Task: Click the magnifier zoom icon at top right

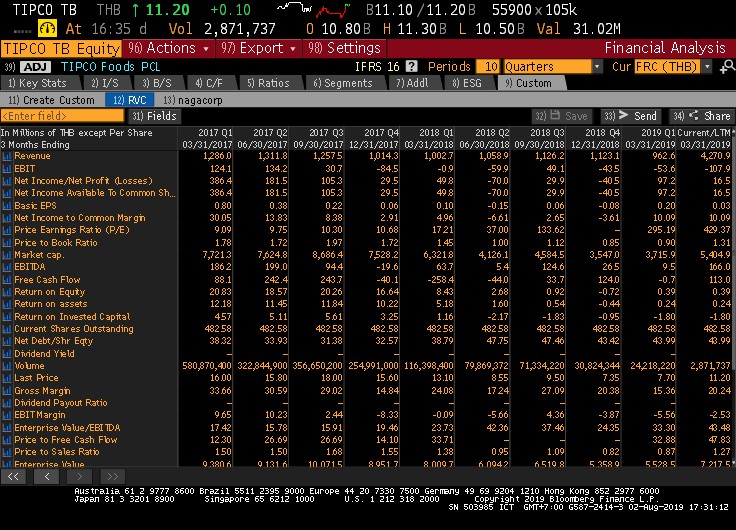Action: pyautogui.click(x=727, y=67)
